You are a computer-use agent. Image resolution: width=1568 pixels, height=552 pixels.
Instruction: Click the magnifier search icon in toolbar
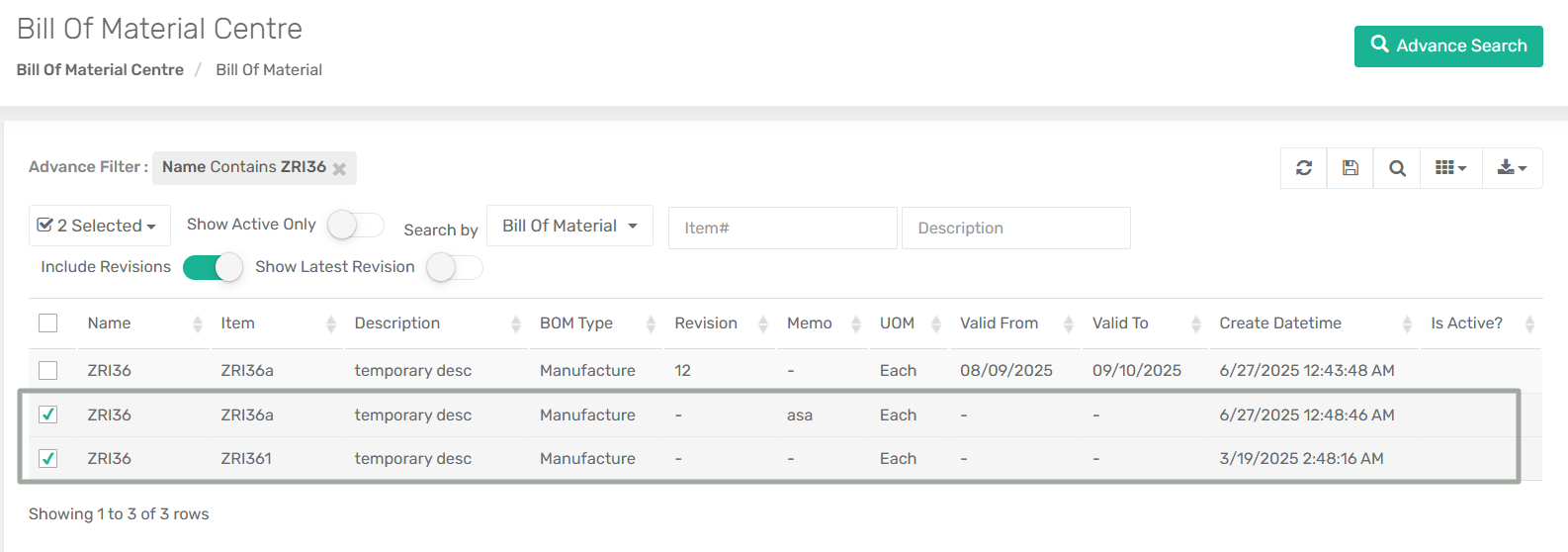click(x=1397, y=168)
